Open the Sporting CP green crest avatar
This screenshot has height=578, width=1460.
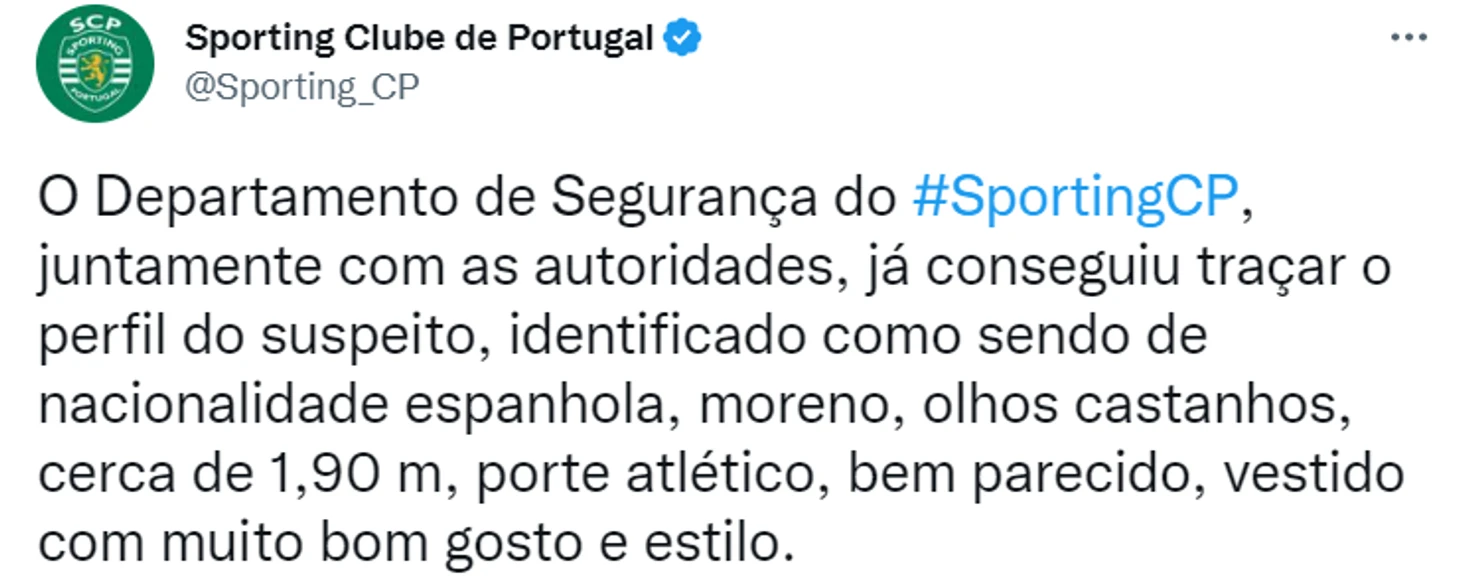coord(95,63)
